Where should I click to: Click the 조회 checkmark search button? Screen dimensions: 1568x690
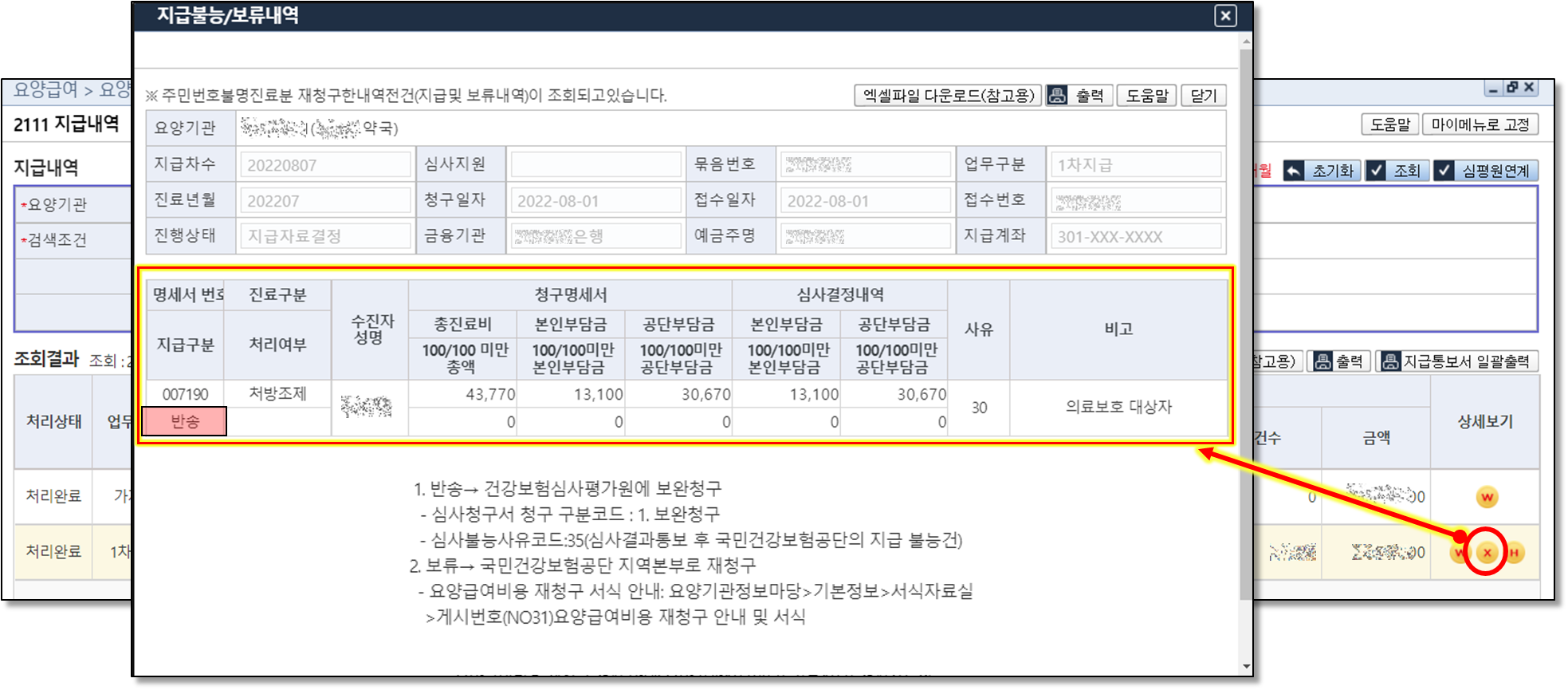tap(1396, 171)
